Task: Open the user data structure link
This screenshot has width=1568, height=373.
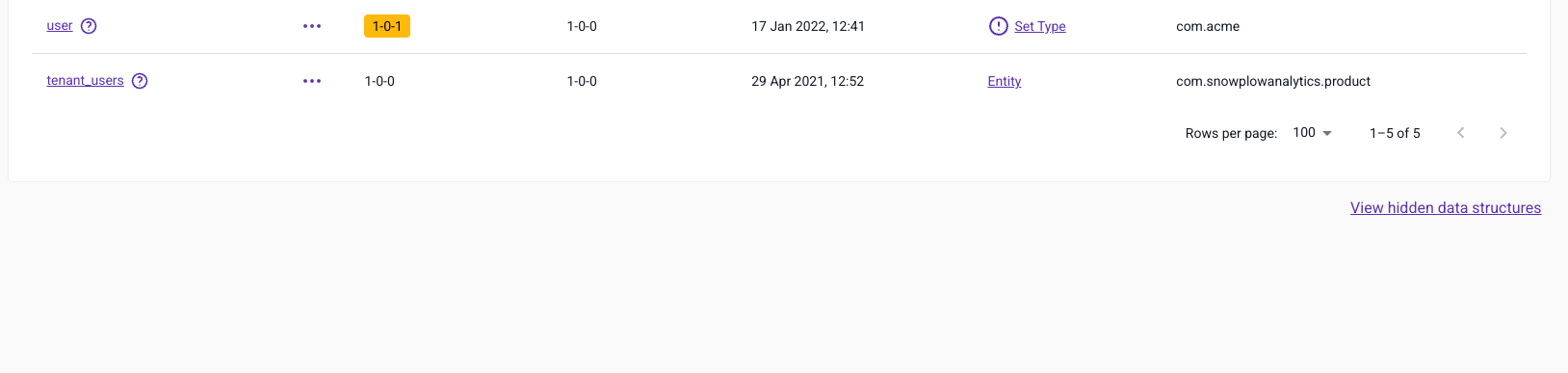Action: click(x=60, y=26)
